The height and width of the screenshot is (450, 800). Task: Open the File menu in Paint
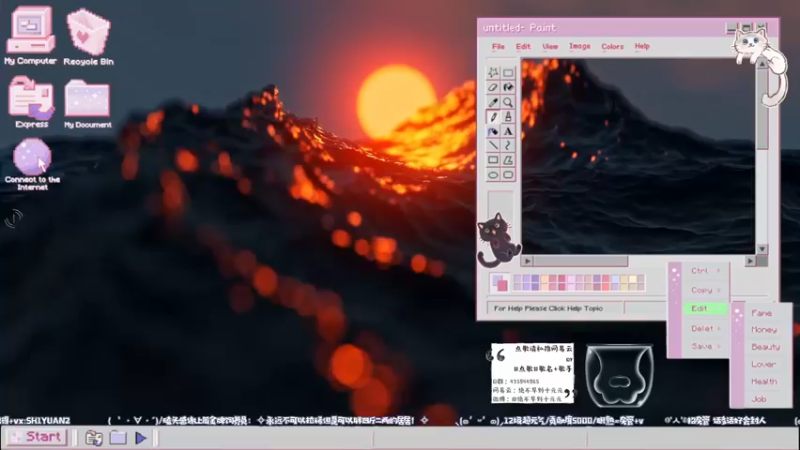(498, 46)
